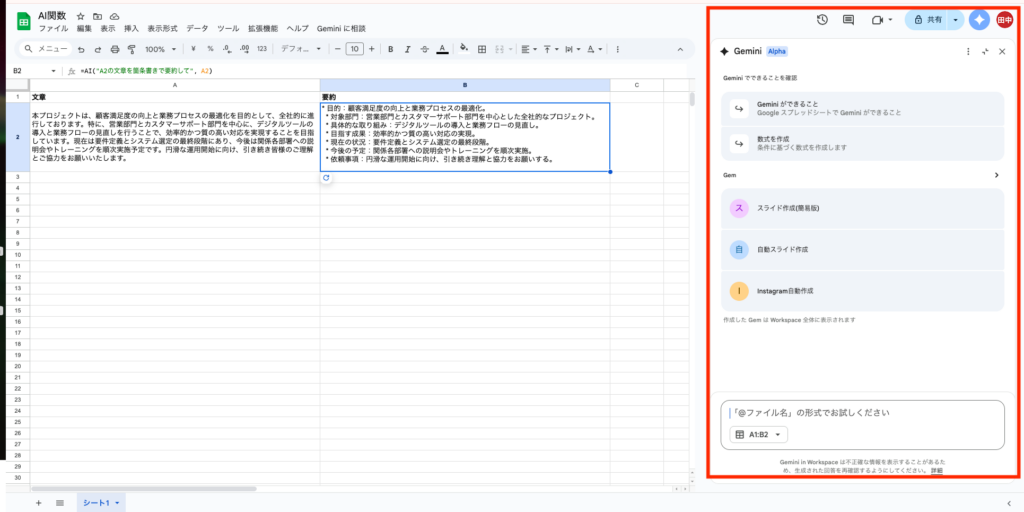The height and width of the screenshot is (512, 1024).
Task: Open version history clock icon
Action: pyautogui.click(x=822, y=19)
